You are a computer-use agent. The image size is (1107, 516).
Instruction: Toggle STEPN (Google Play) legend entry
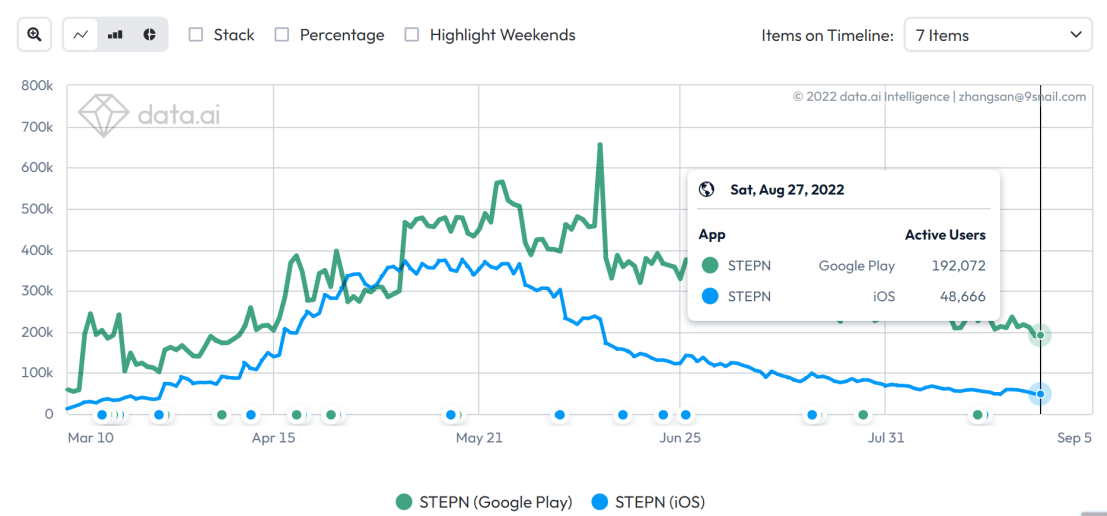(484, 502)
